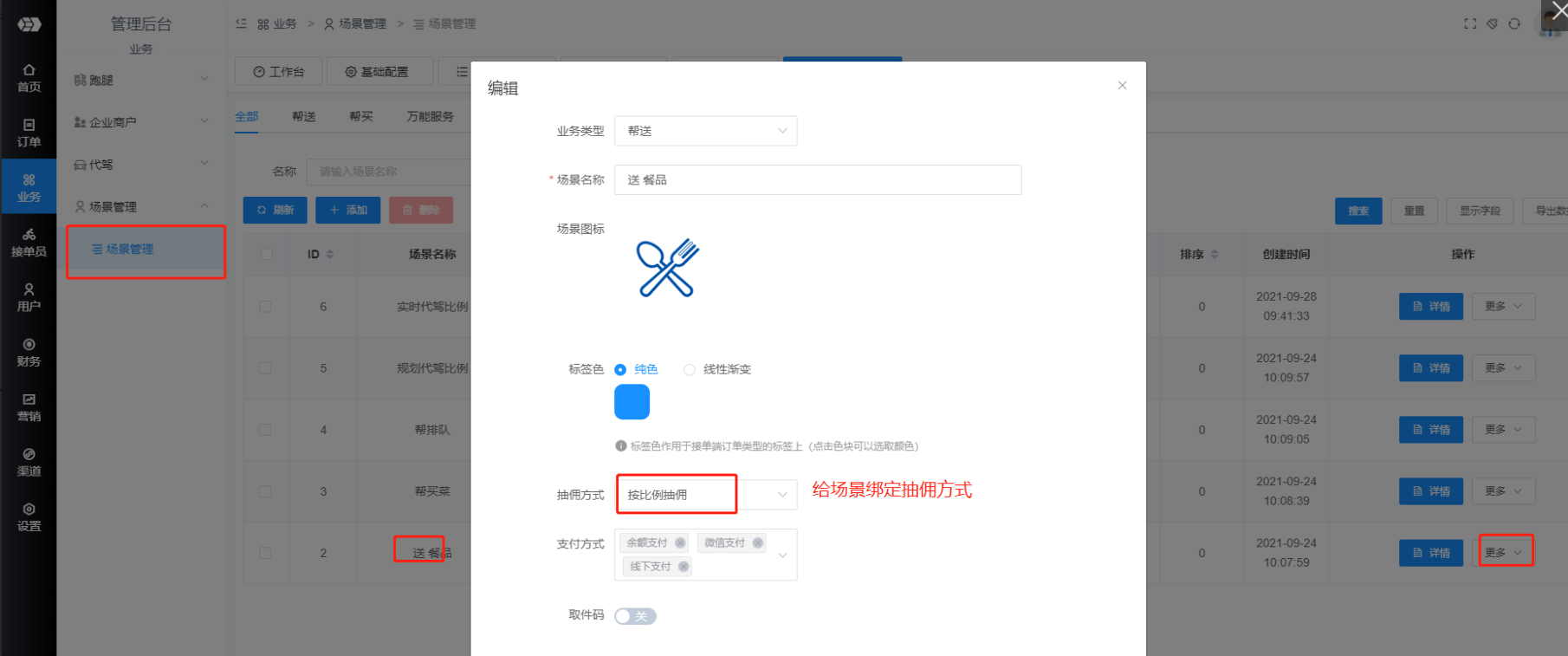Click the fork and knife scene icon
The height and width of the screenshot is (656, 1568).
point(667,269)
